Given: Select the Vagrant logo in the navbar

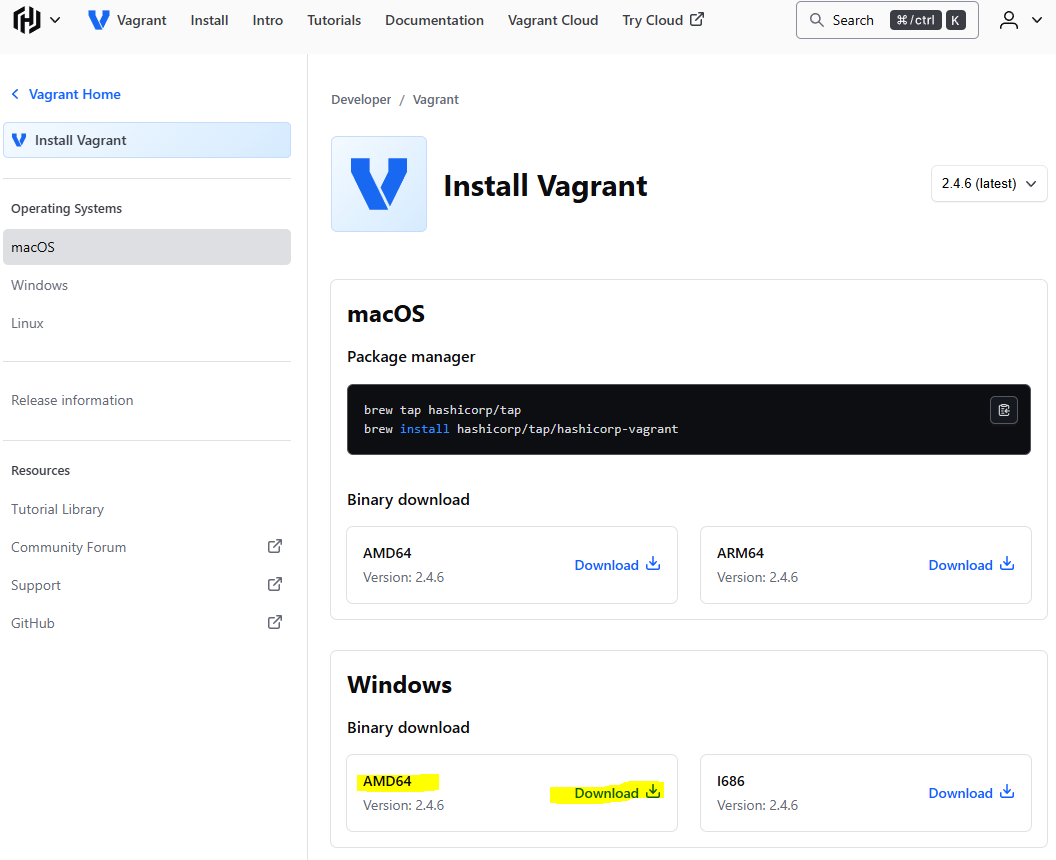Looking at the screenshot, I should click(x=97, y=19).
